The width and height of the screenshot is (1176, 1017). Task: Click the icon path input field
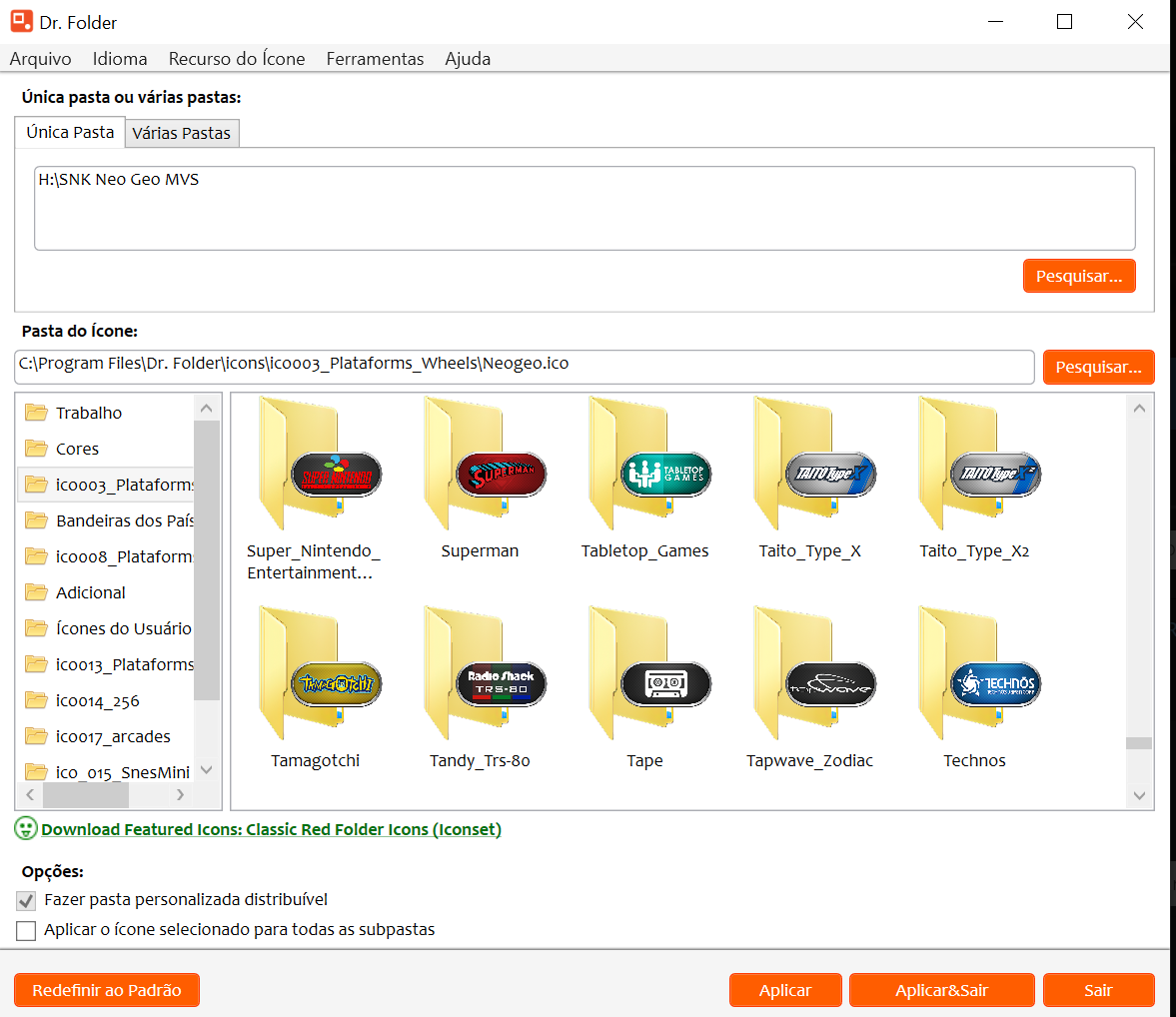[x=525, y=367]
